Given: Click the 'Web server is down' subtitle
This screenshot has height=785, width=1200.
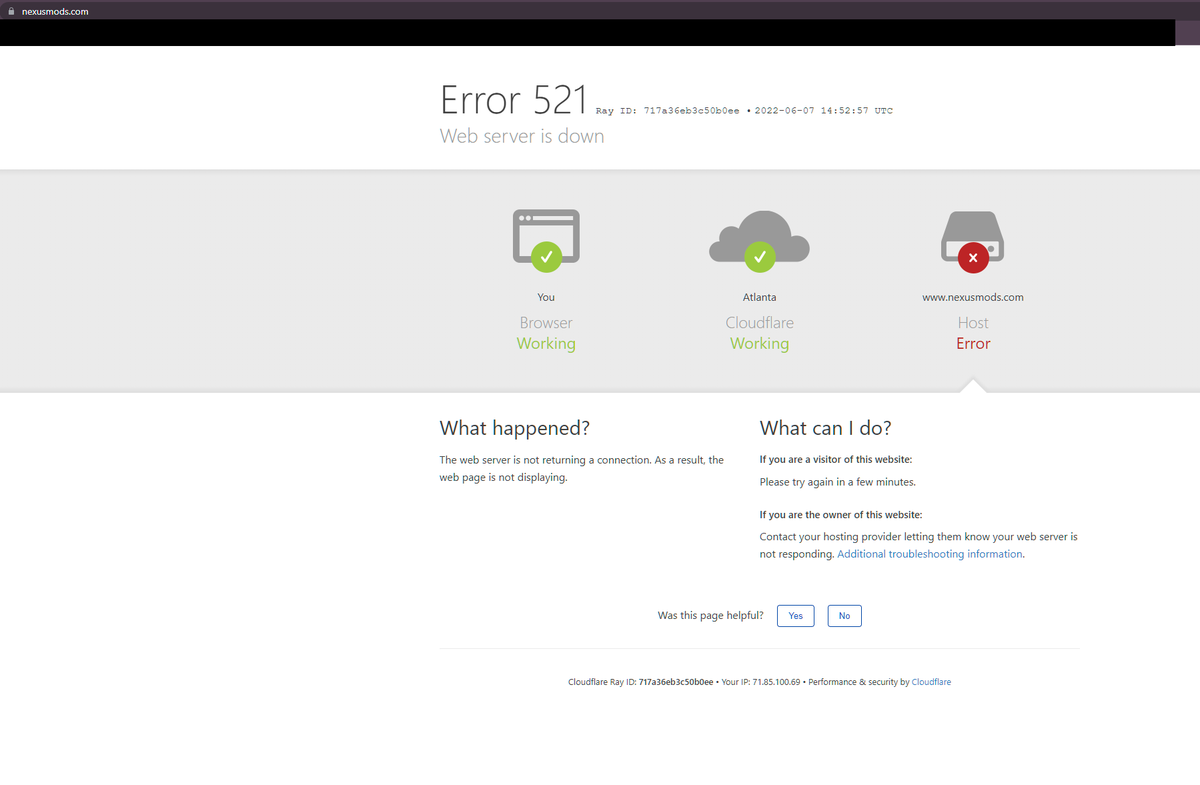Looking at the screenshot, I should pyautogui.click(x=522, y=136).
